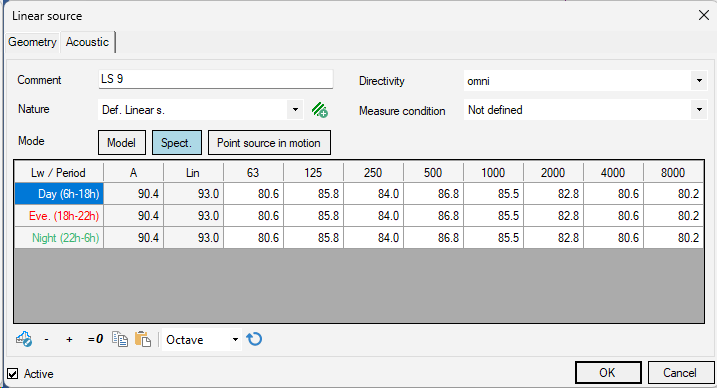Click the 125 Hz column header
The width and height of the screenshot is (717, 388).
click(313, 173)
